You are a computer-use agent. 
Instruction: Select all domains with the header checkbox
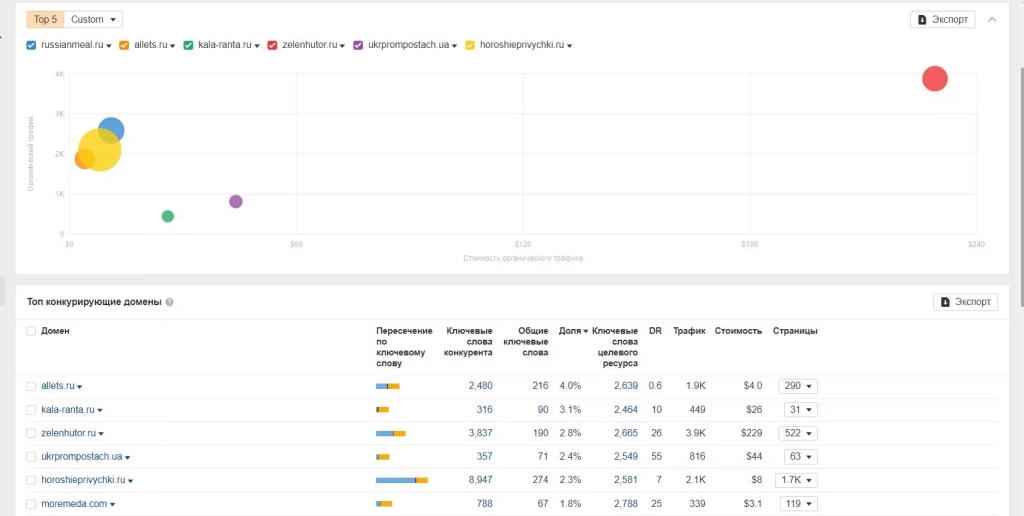coord(31,331)
